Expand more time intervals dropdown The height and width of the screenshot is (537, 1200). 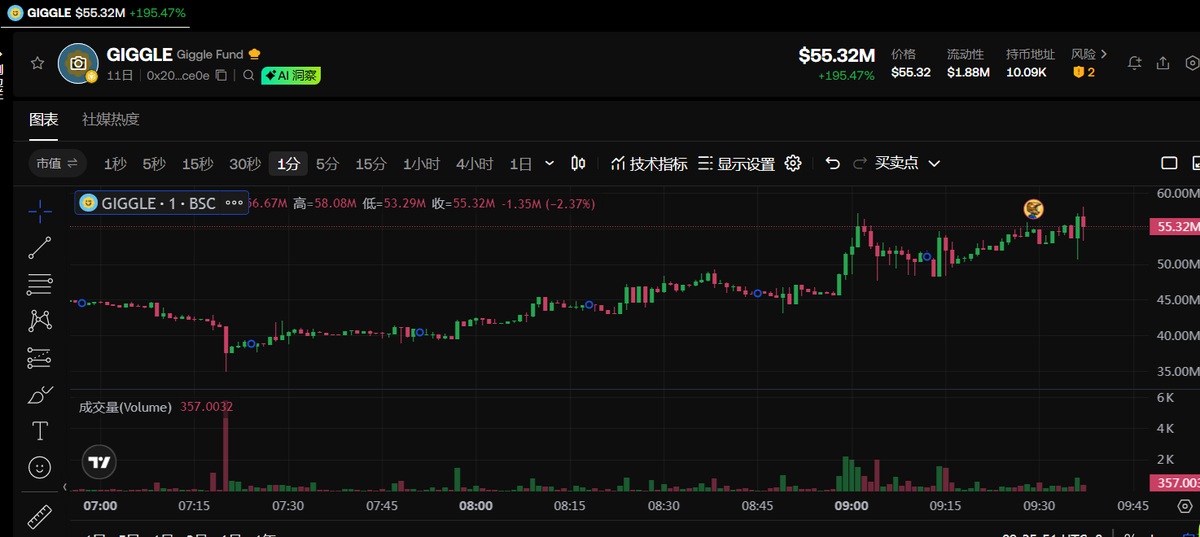tap(549, 163)
